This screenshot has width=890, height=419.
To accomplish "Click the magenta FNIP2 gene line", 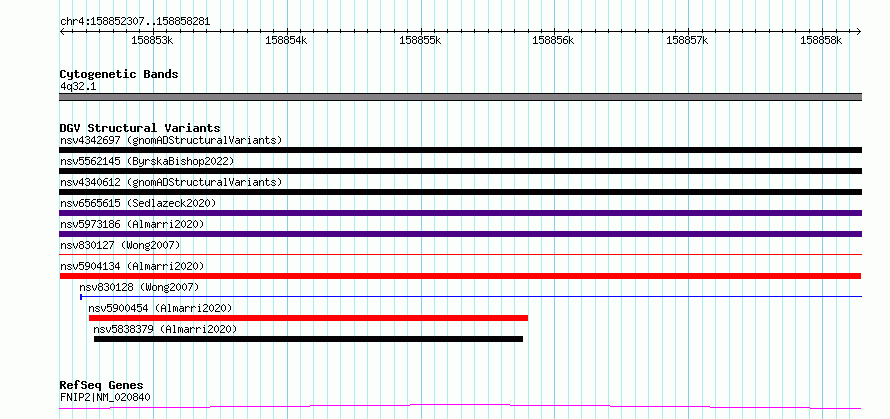I will click(x=460, y=407).
